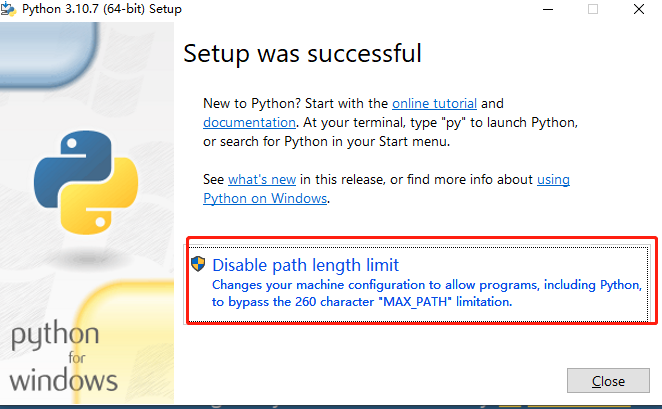The height and width of the screenshot is (409, 662).
Task: Select Disable path length limit option
Action: pyautogui.click(x=305, y=265)
